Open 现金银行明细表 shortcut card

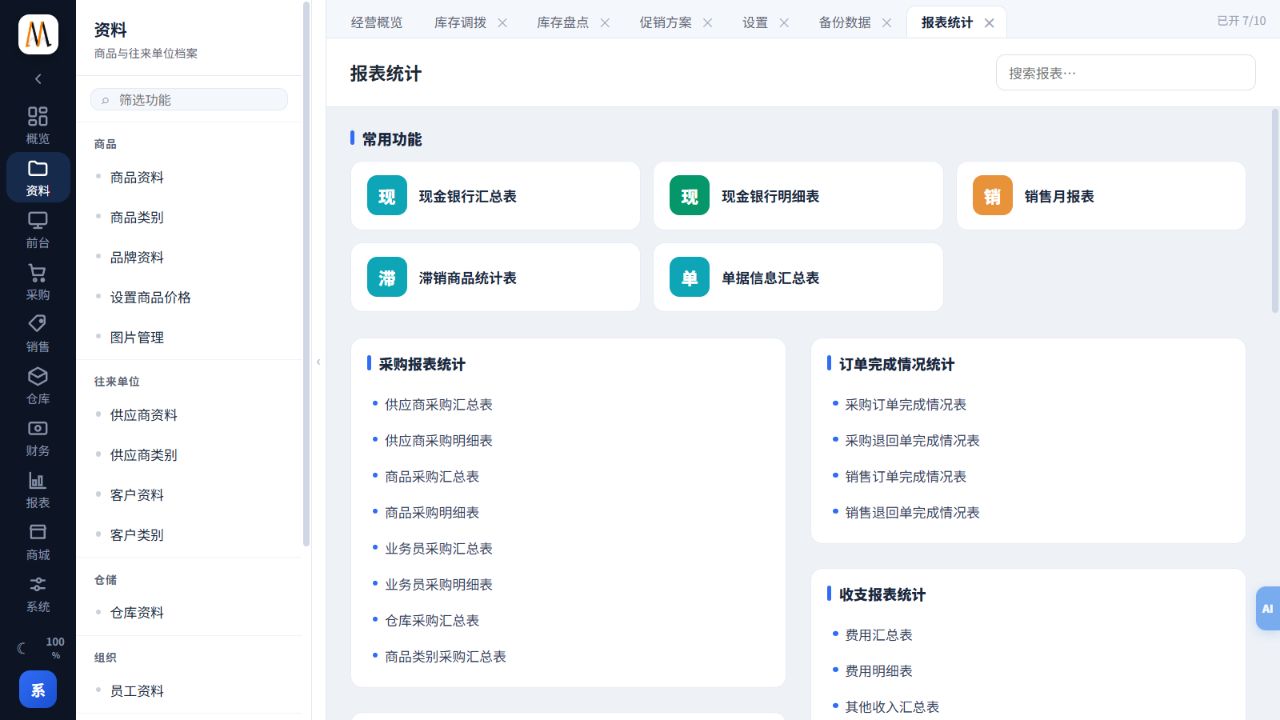coord(798,196)
